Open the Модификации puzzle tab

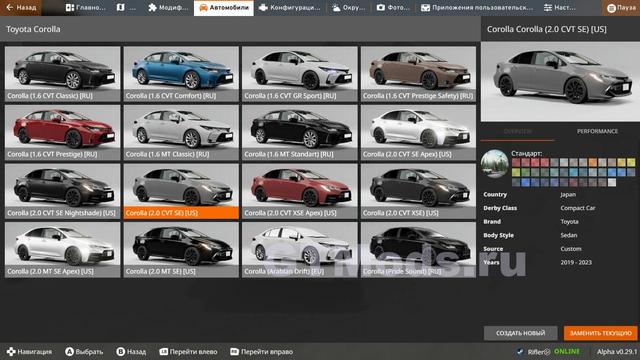pos(168,8)
